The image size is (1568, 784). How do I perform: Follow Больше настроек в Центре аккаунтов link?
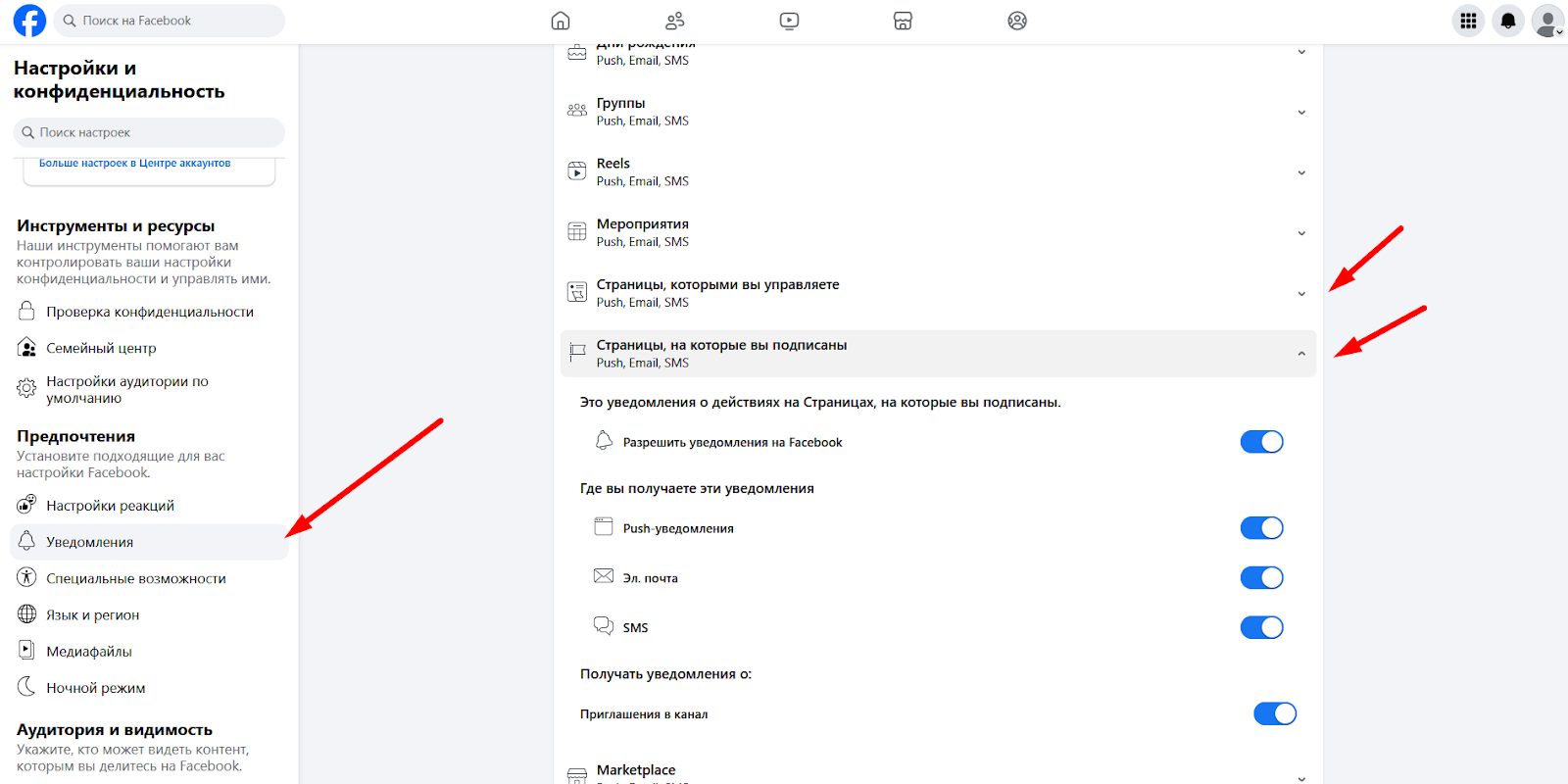point(135,163)
